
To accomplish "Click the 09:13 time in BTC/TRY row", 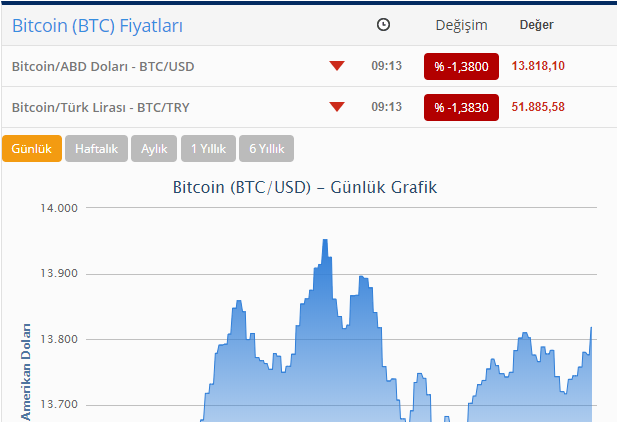I will [x=386, y=107].
